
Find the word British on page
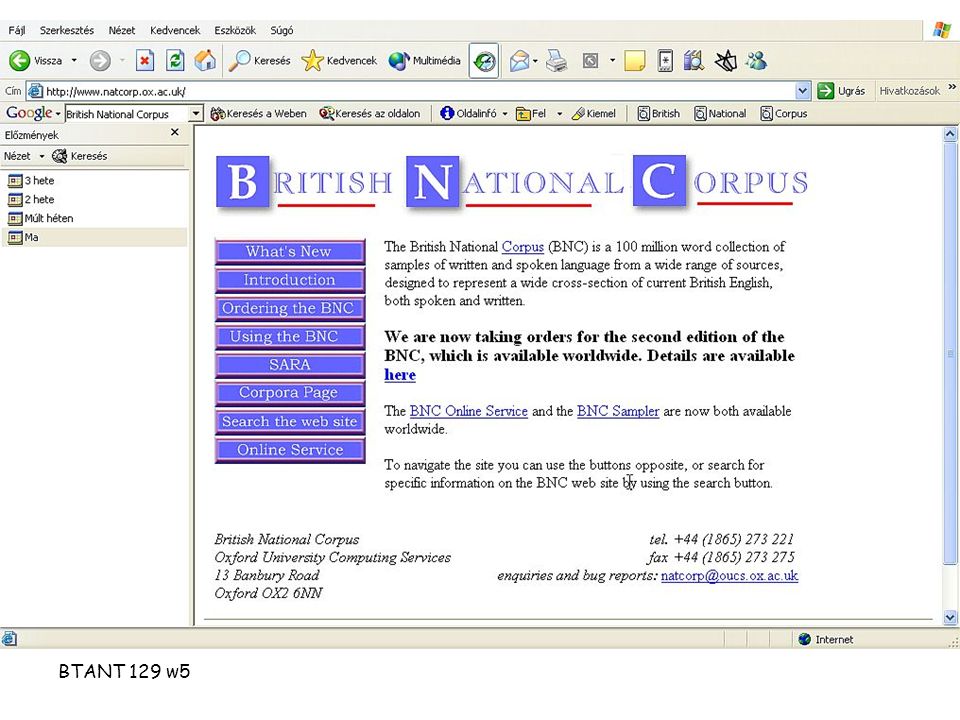pos(659,113)
